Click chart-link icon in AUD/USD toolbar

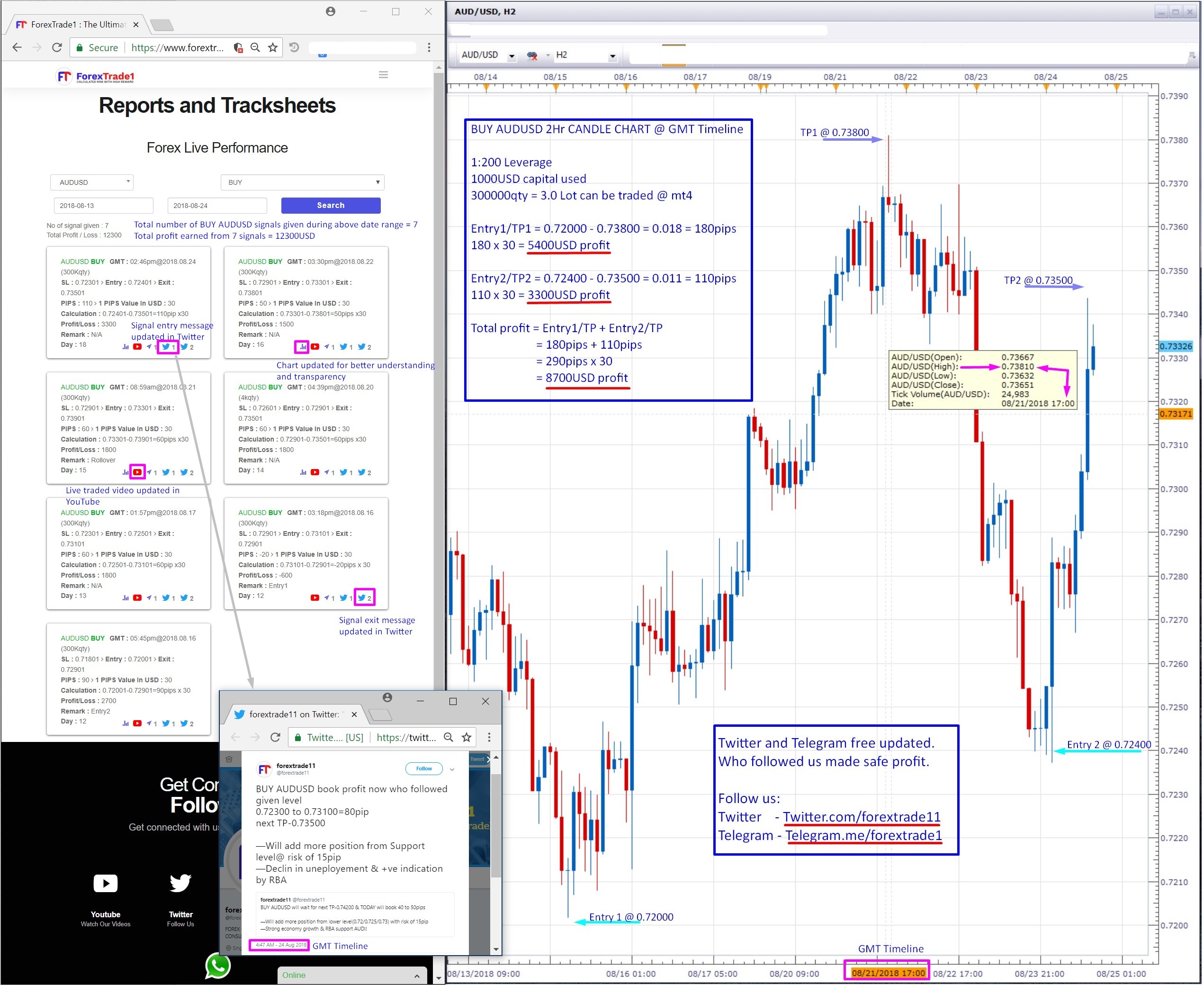coord(532,55)
